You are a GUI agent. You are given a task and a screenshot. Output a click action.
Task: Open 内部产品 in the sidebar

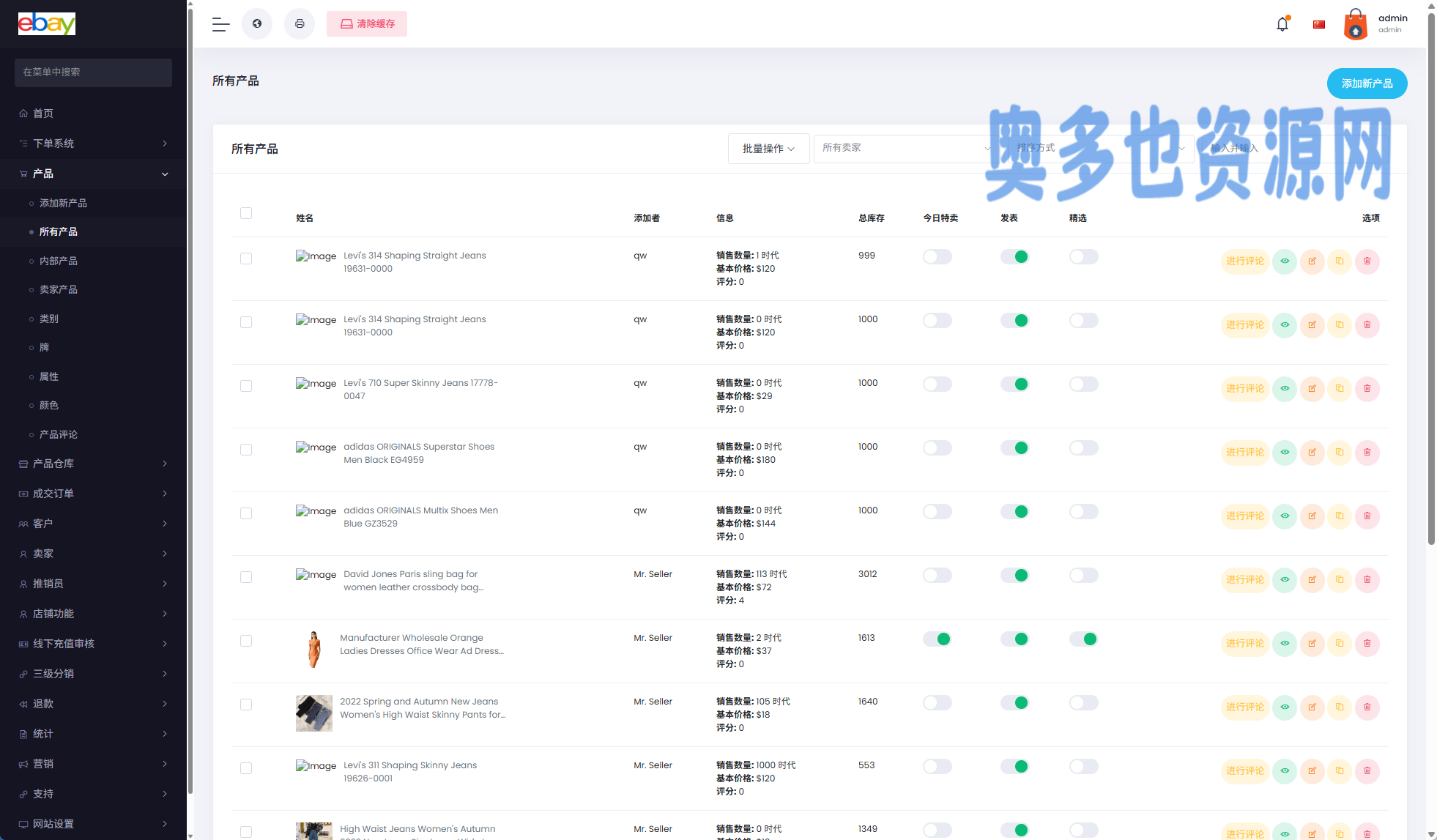tap(59, 261)
